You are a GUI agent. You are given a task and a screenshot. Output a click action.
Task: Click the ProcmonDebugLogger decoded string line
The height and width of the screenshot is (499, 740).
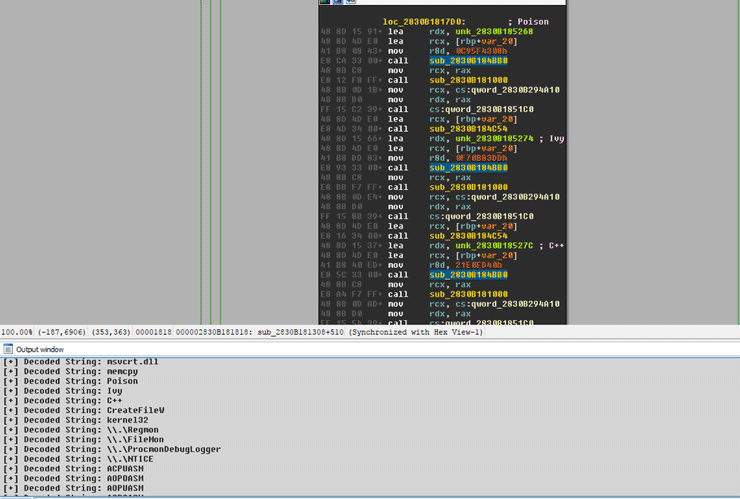pos(111,449)
